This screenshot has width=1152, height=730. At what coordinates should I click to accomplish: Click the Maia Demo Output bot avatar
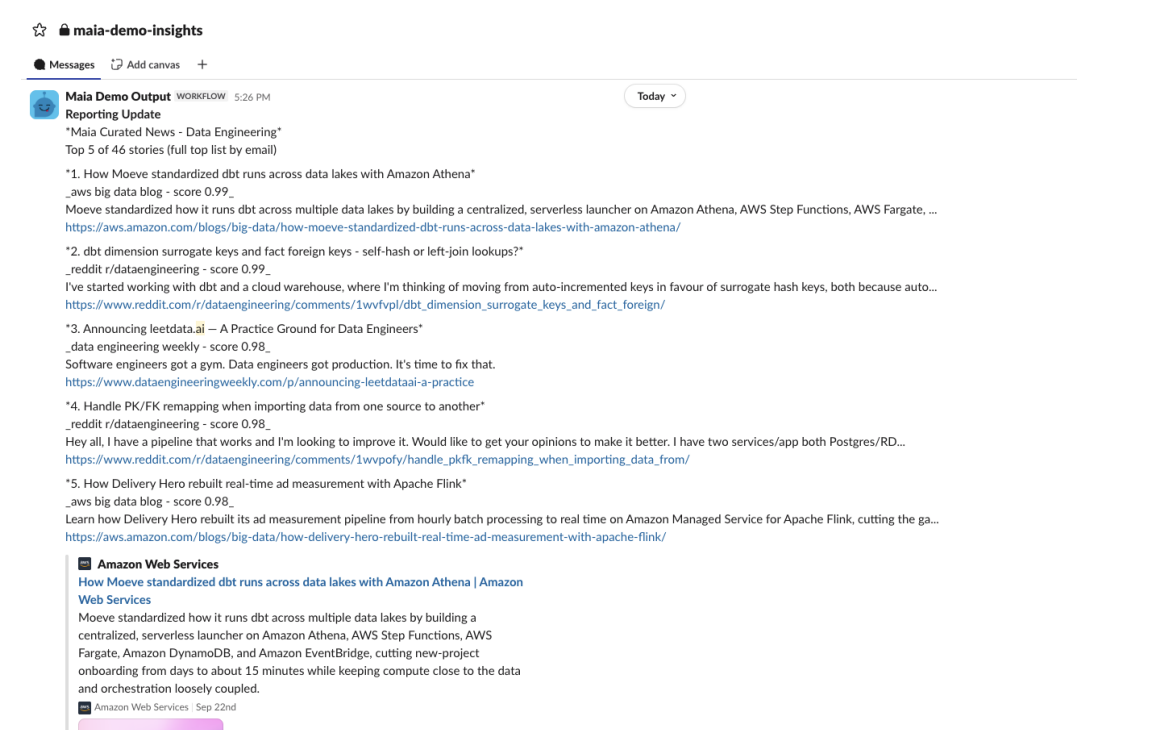pos(44,104)
